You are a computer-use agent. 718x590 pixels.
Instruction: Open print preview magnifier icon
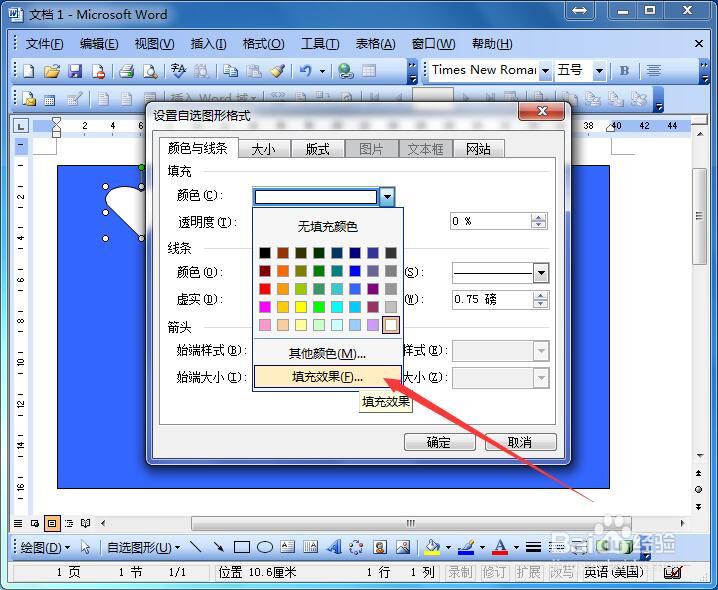150,71
